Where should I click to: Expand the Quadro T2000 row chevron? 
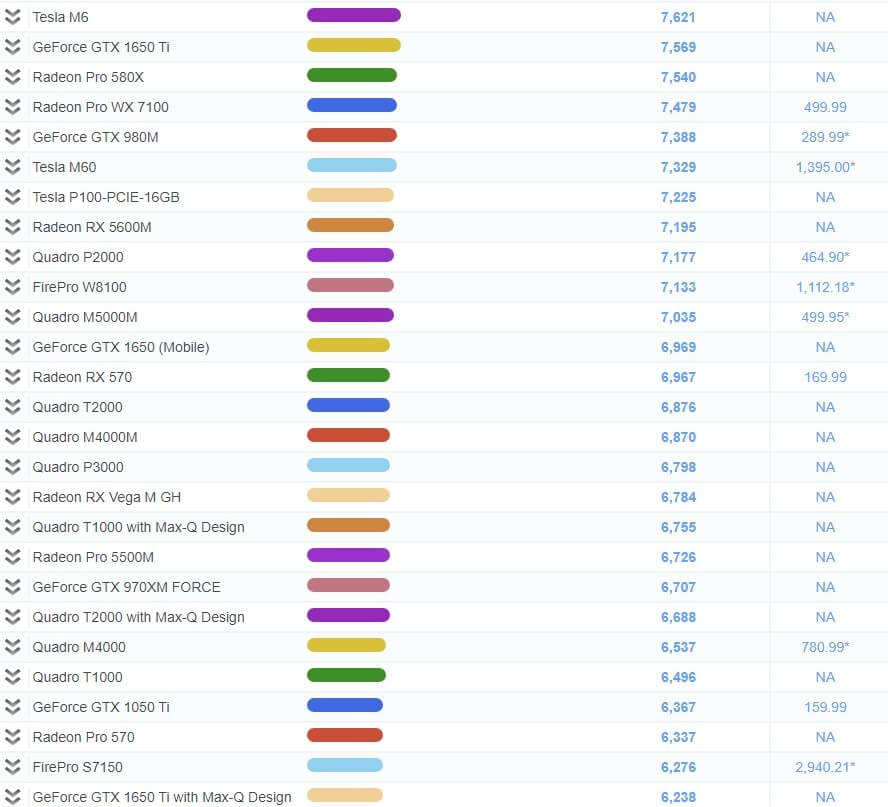point(12,407)
